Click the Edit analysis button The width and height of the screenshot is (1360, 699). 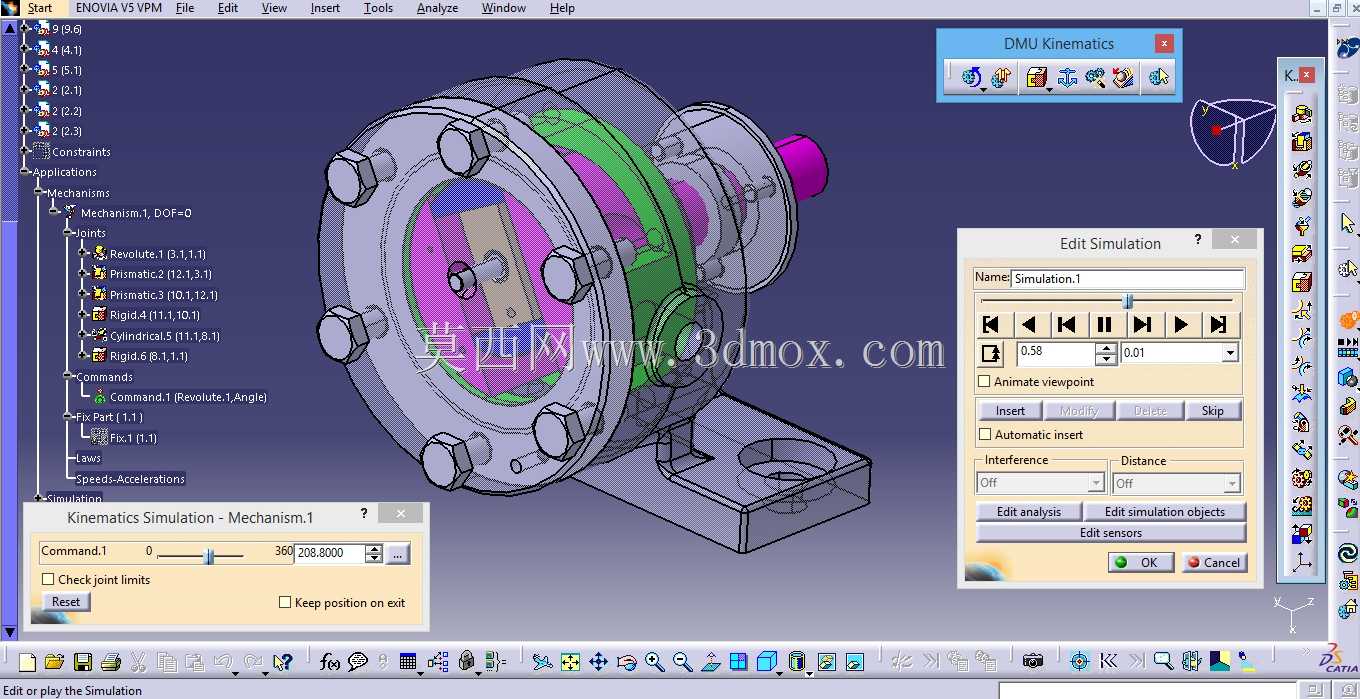pos(1029,512)
